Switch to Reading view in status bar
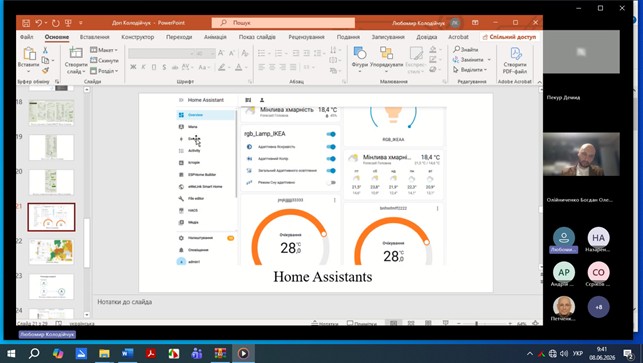Screen dimensions: 643x363 pyautogui.click(x=428, y=324)
